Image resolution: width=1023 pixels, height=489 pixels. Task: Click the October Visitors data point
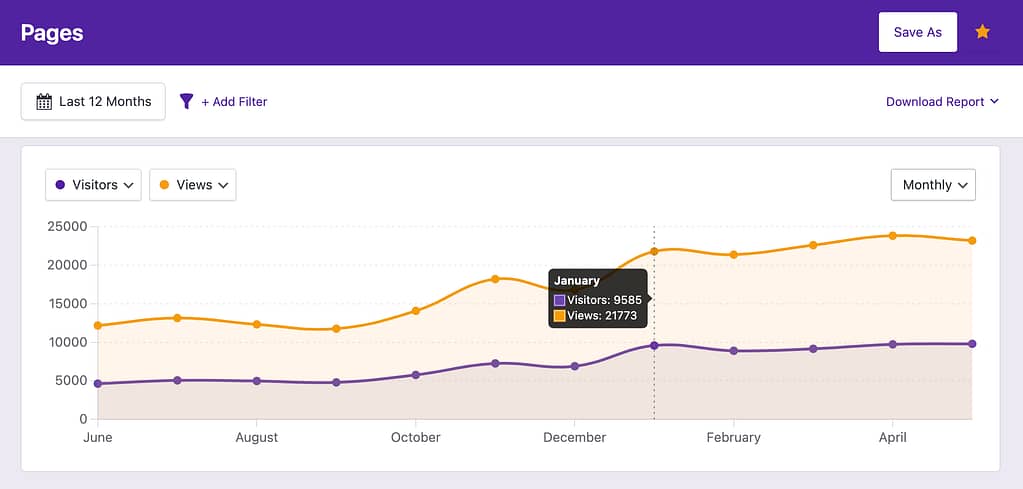point(416,375)
